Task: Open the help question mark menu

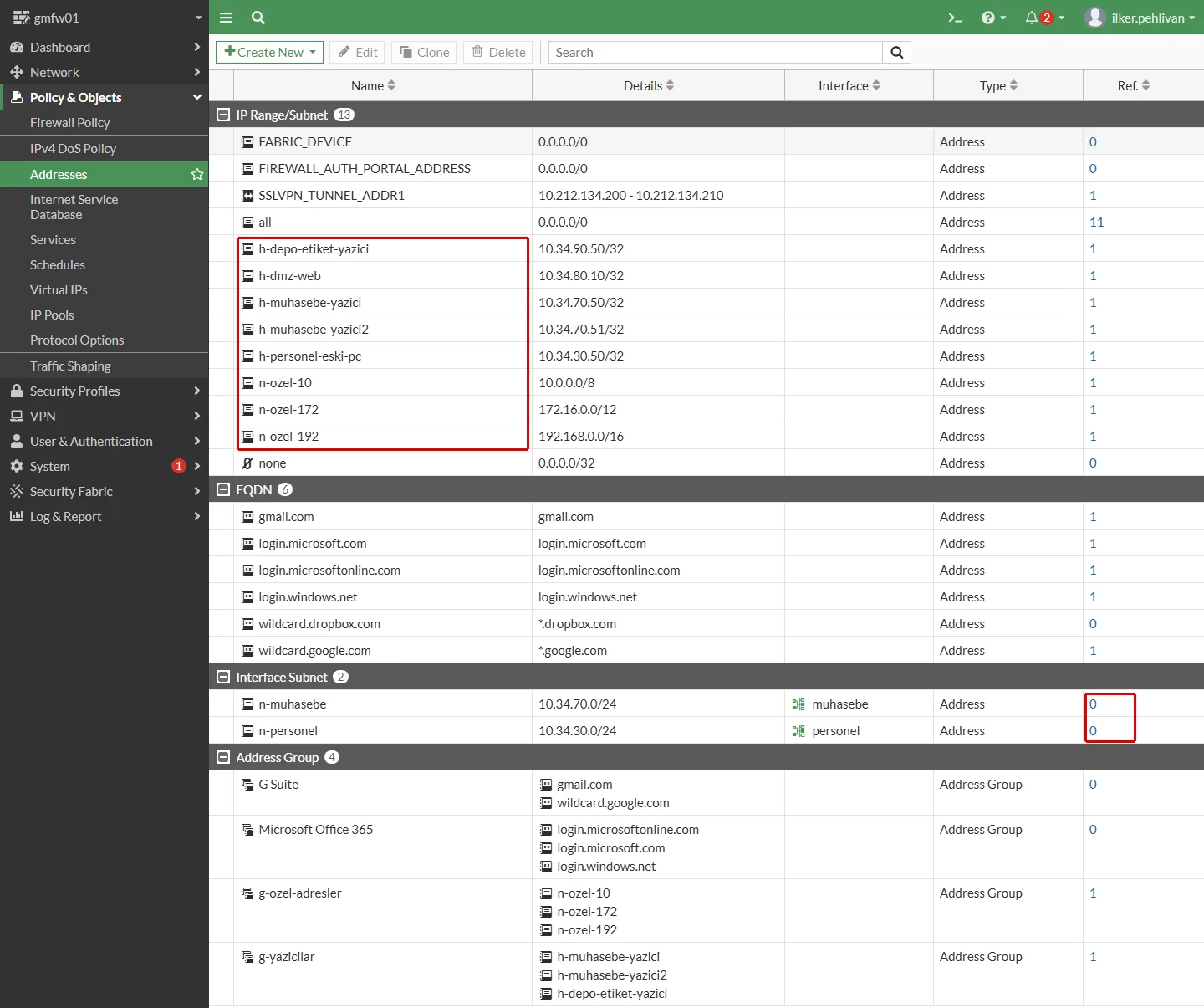Action: [x=993, y=18]
